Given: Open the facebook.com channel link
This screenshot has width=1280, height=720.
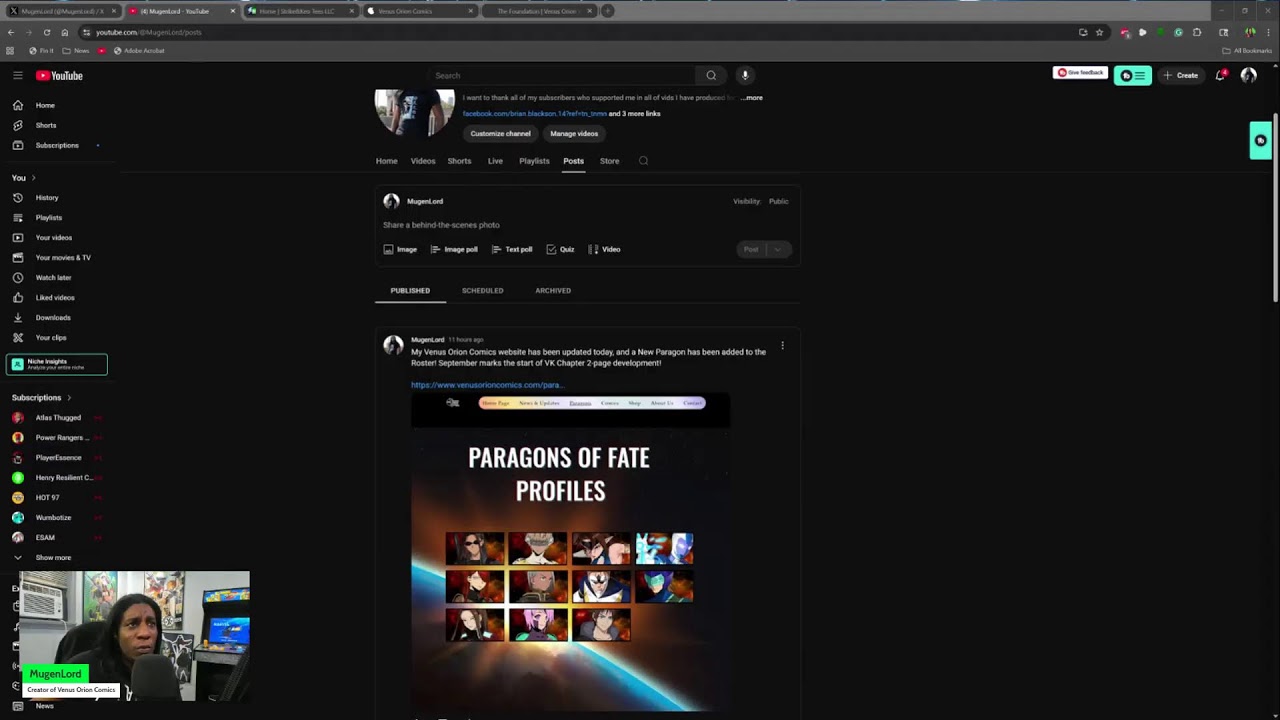Looking at the screenshot, I should pos(534,114).
